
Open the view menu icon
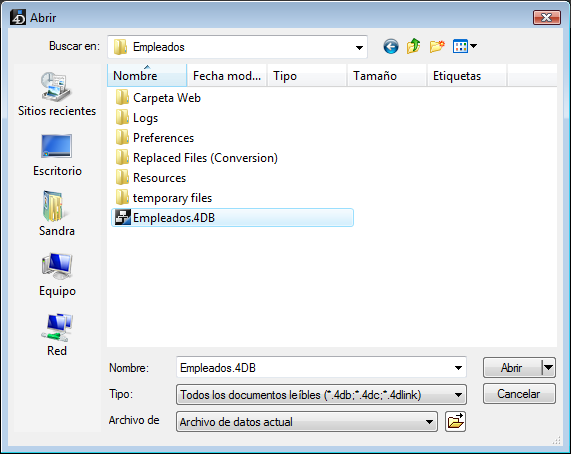click(x=464, y=46)
